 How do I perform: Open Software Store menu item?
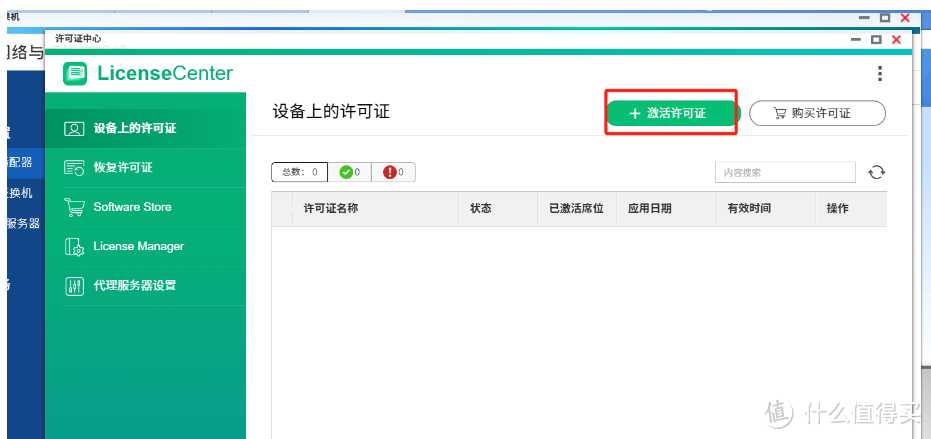[x=132, y=207]
